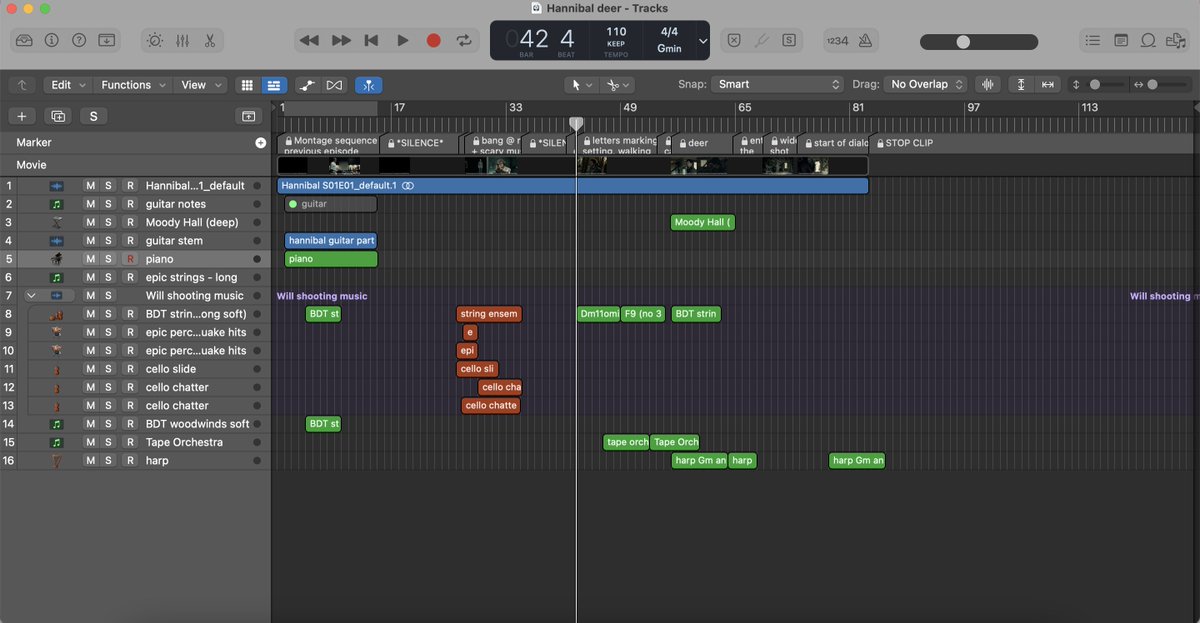The height and width of the screenshot is (623, 1200).
Task: Open the LCD display mode chevron
Action: [x=703, y=41]
